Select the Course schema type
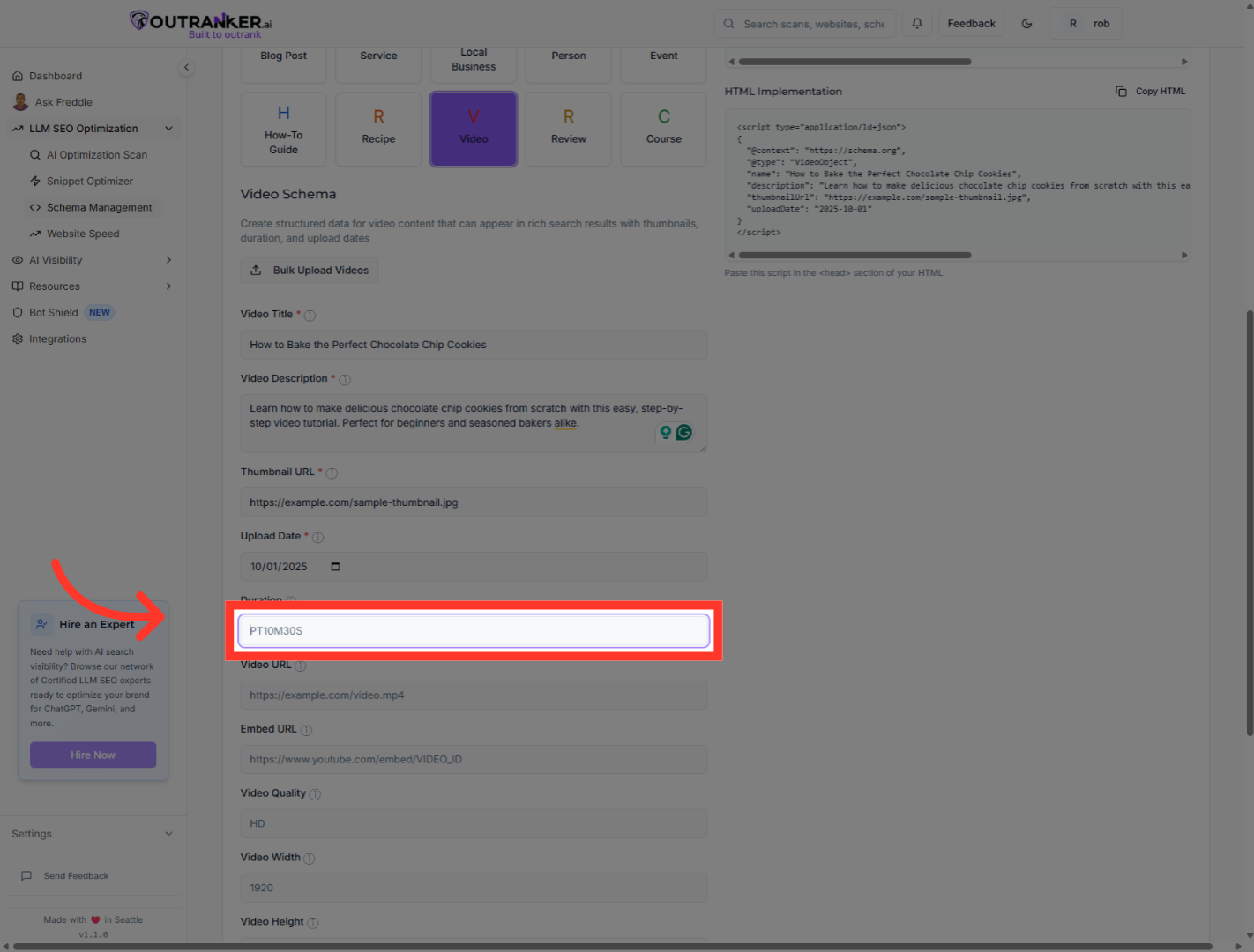The height and width of the screenshot is (952, 1254). 664,129
